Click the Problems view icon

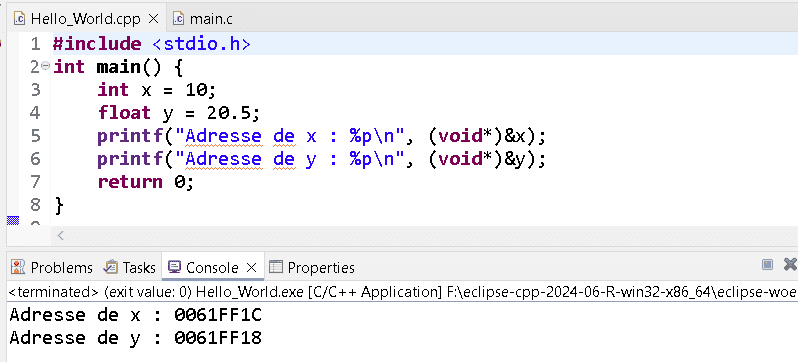(18, 267)
